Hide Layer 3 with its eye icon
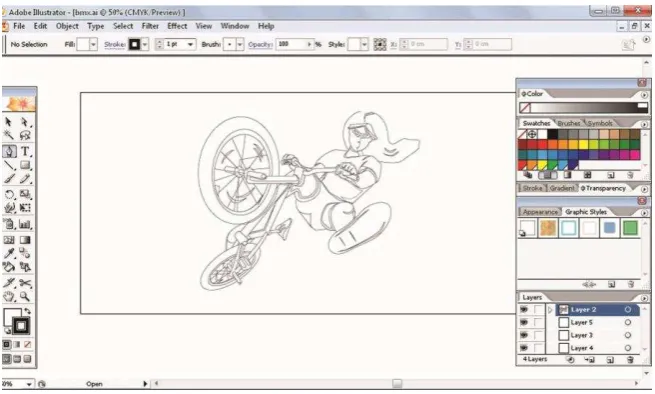655x394 pixels. (x=524, y=335)
